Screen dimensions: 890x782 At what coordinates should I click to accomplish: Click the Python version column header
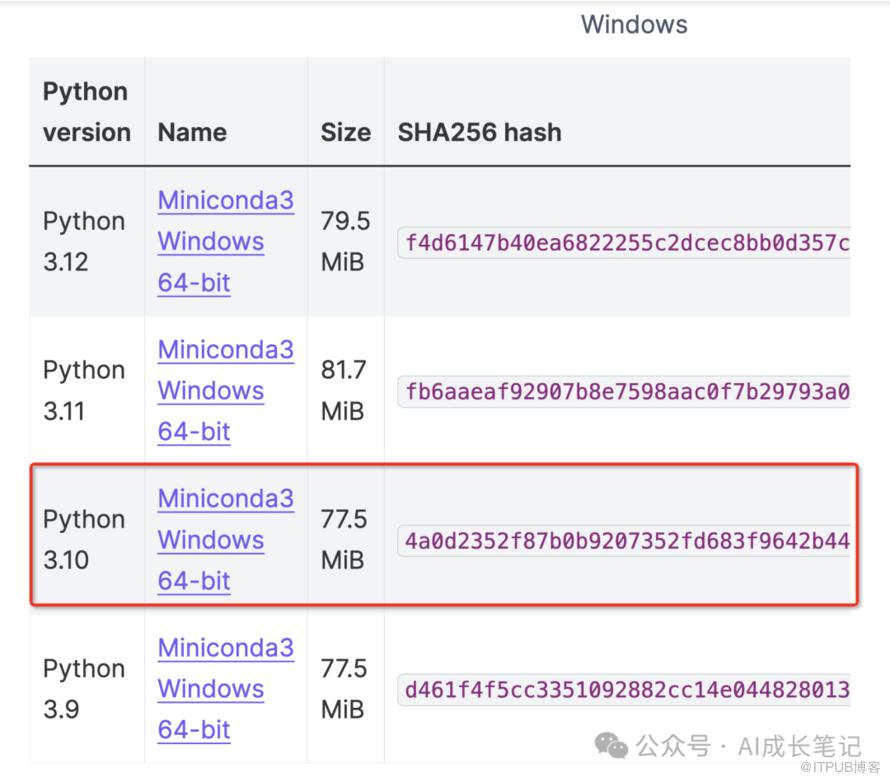86,112
